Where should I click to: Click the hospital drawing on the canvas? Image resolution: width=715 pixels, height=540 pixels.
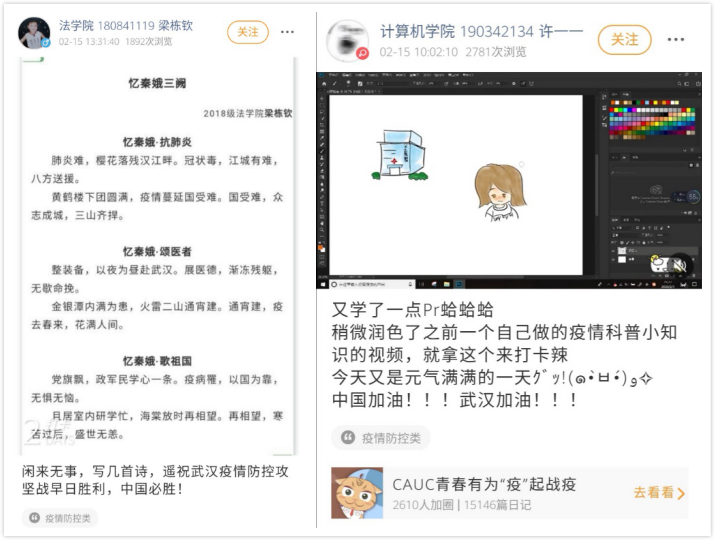point(397,158)
